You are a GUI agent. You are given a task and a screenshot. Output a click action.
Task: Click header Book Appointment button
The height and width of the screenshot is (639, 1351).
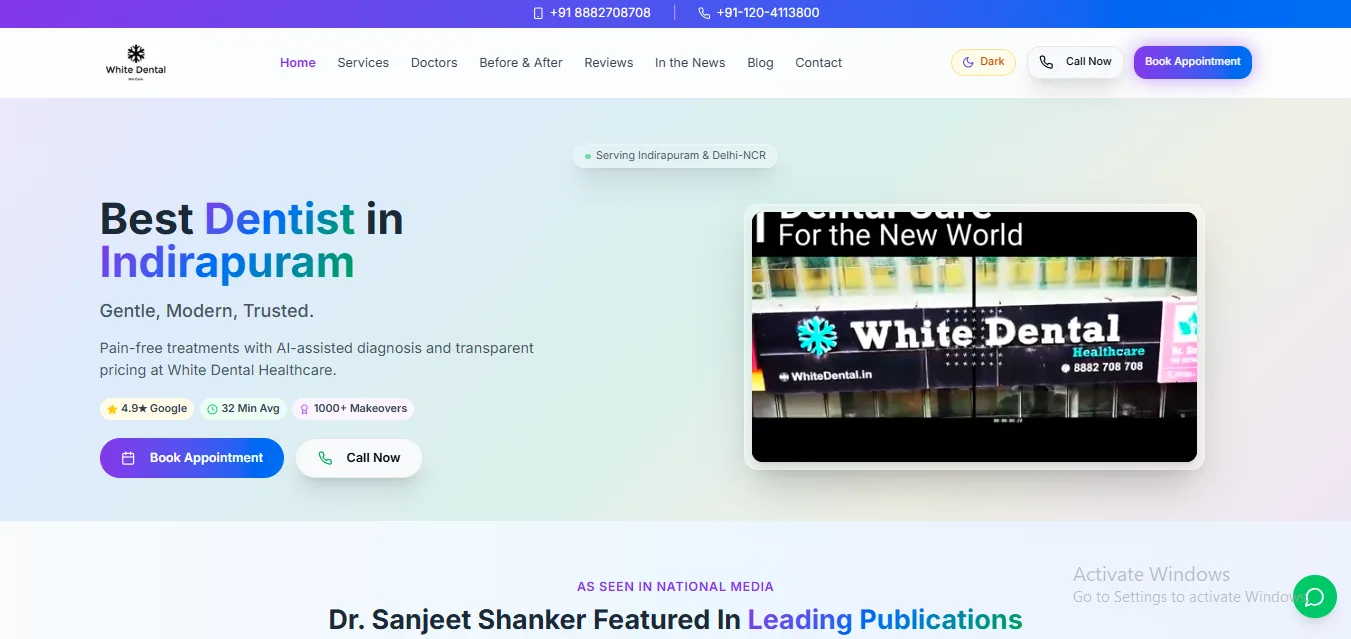coord(1192,62)
